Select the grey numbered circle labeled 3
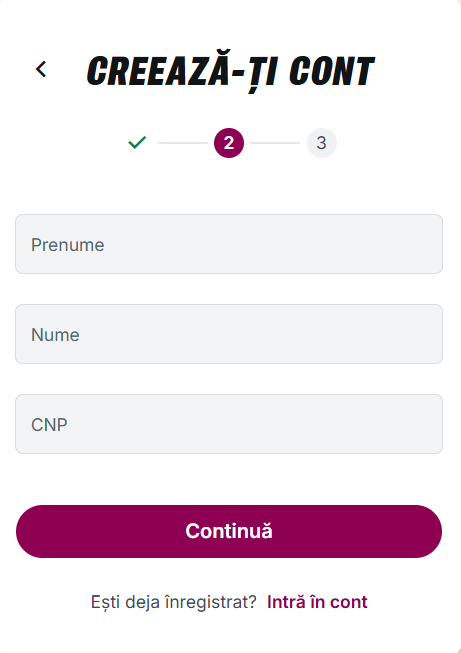 (321, 143)
